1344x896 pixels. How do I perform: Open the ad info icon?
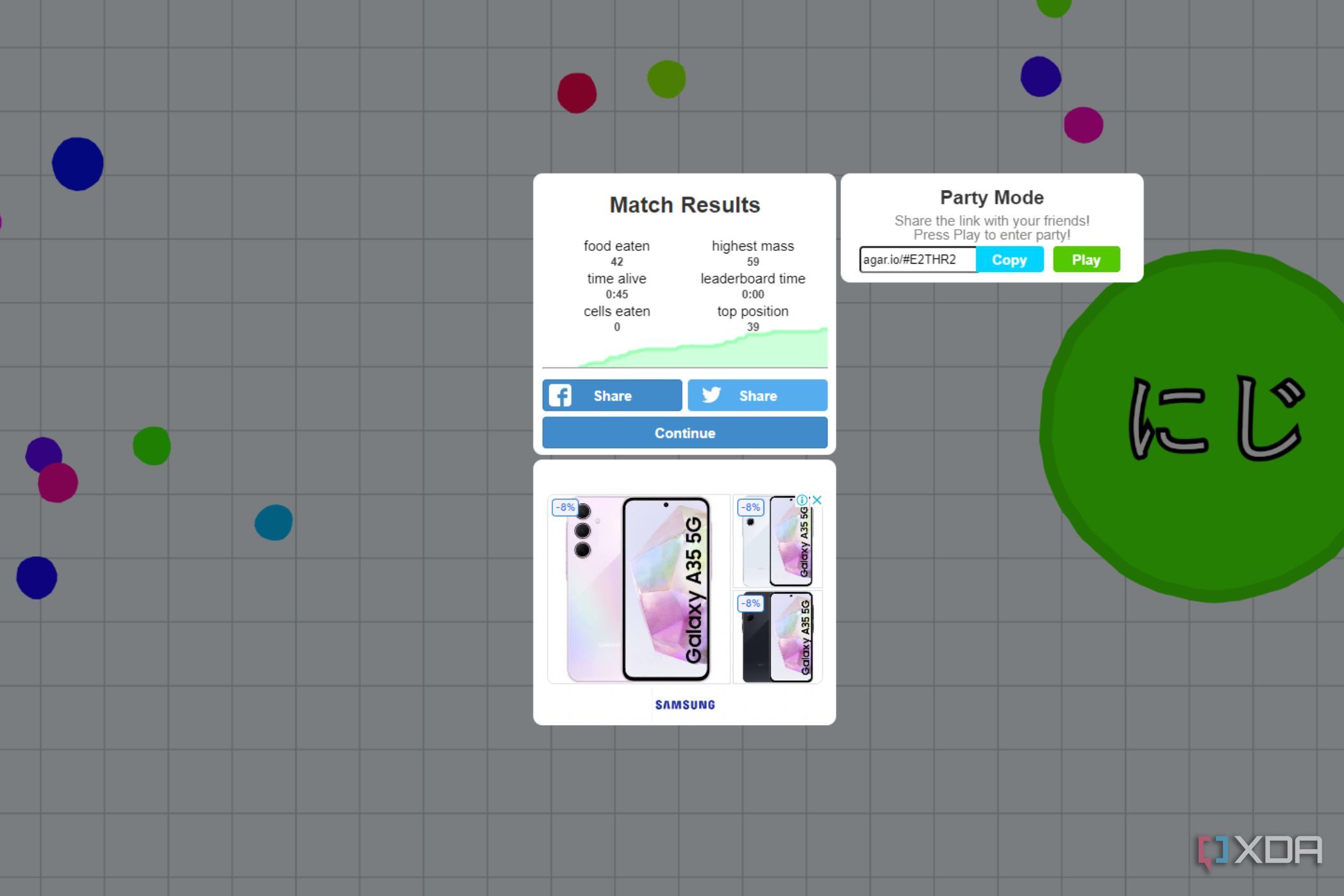coord(802,500)
